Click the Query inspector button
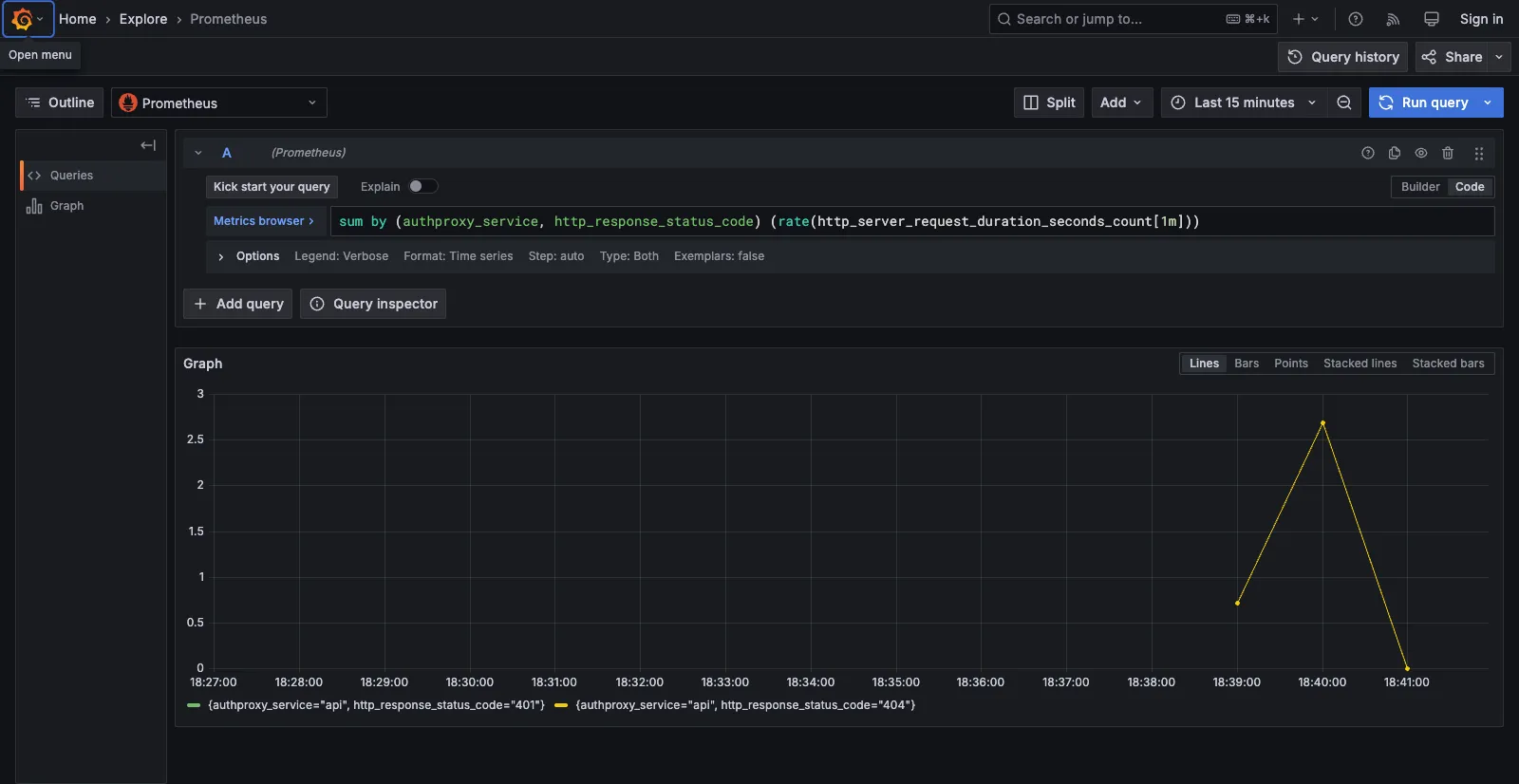The image size is (1519, 784). pyautogui.click(x=373, y=304)
